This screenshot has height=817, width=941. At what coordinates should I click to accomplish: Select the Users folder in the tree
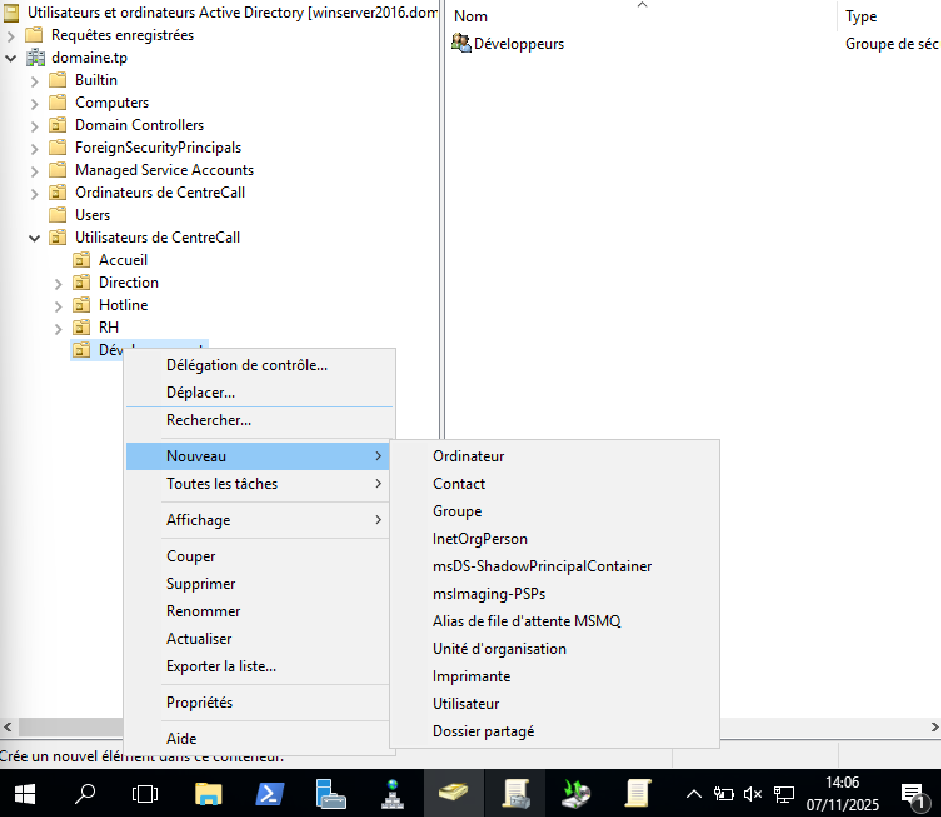(x=92, y=215)
